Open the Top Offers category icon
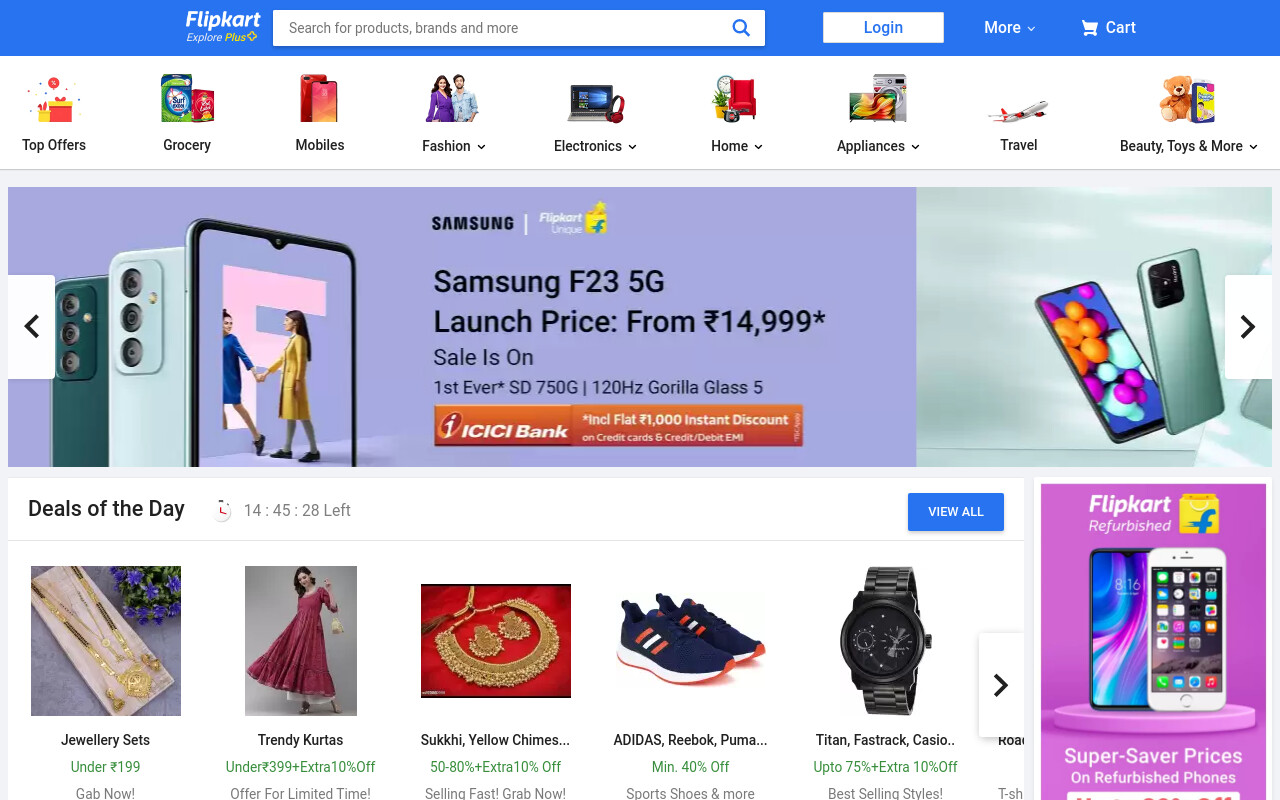 coord(54,99)
